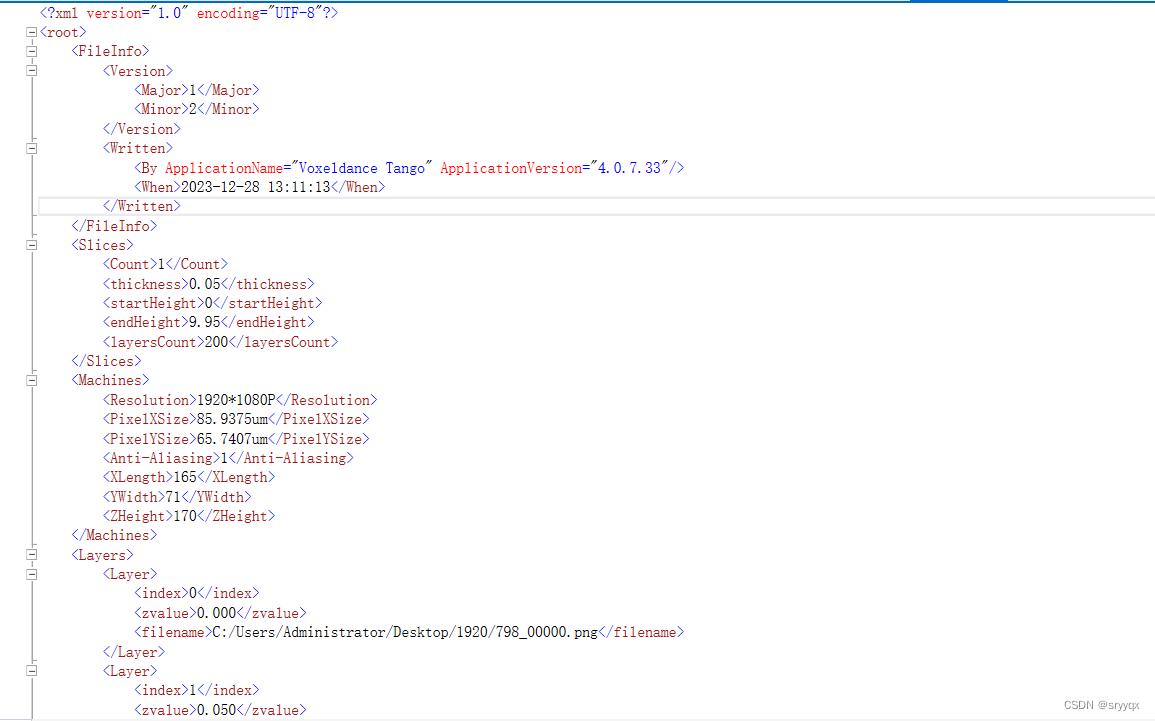The width and height of the screenshot is (1155, 721).
Task: Collapse the Version element
Action: [31, 70]
